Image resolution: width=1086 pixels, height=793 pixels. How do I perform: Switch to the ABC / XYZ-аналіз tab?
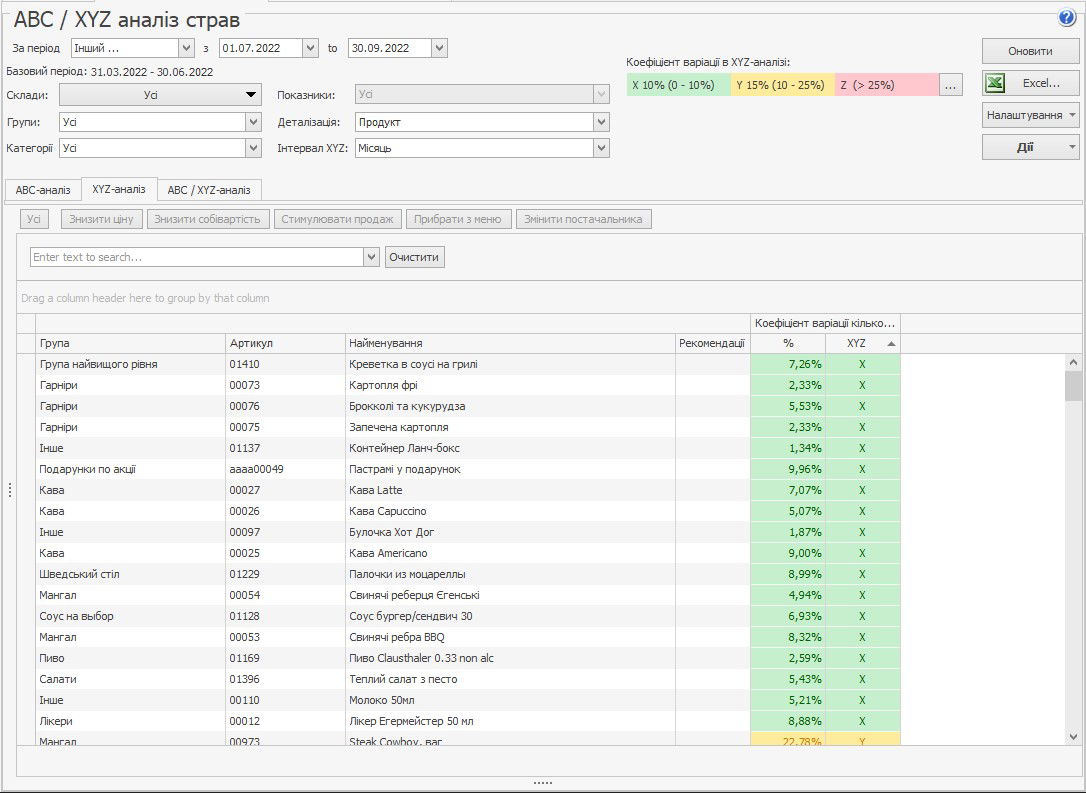click(x=209, y=190)
